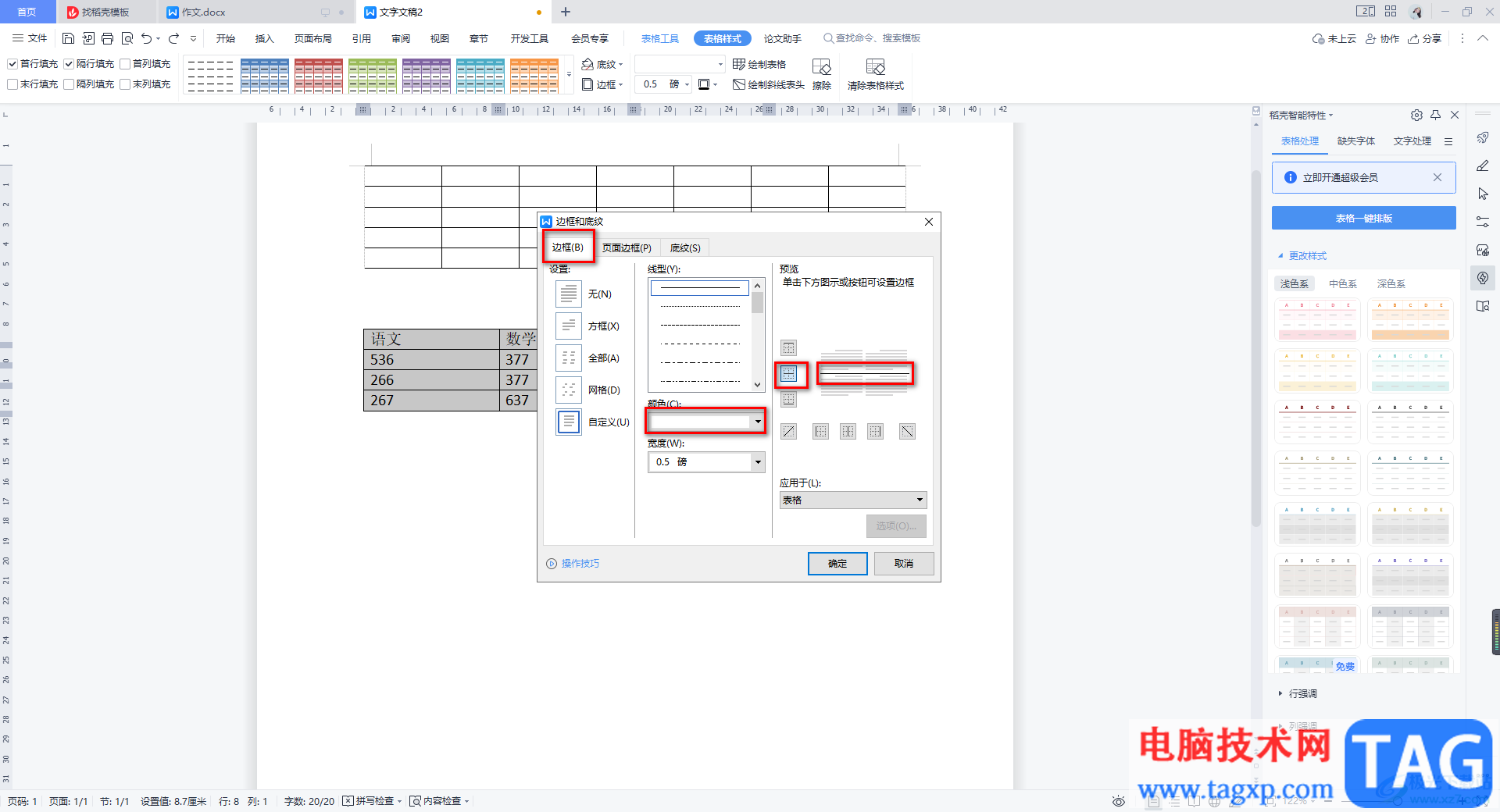Click the 擦除 eraser tool
The width and height of the screenshot is (1500, 812).
point(822,75)
